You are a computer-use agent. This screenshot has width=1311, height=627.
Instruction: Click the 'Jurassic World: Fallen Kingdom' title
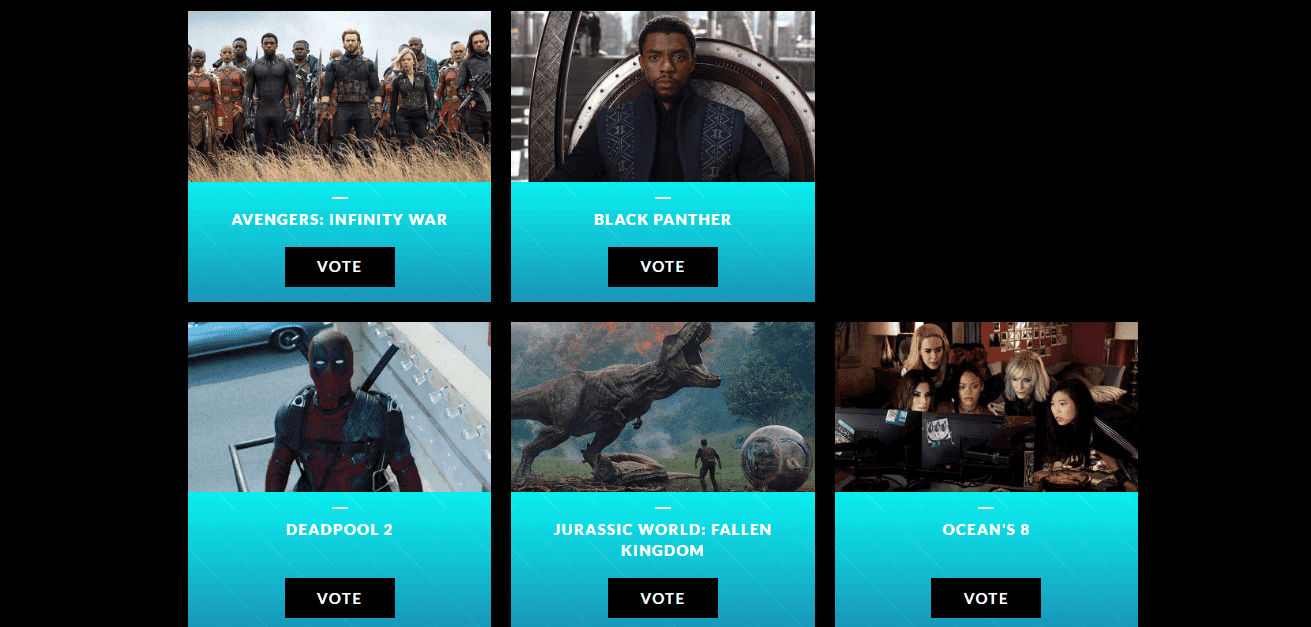click(662, 540)
